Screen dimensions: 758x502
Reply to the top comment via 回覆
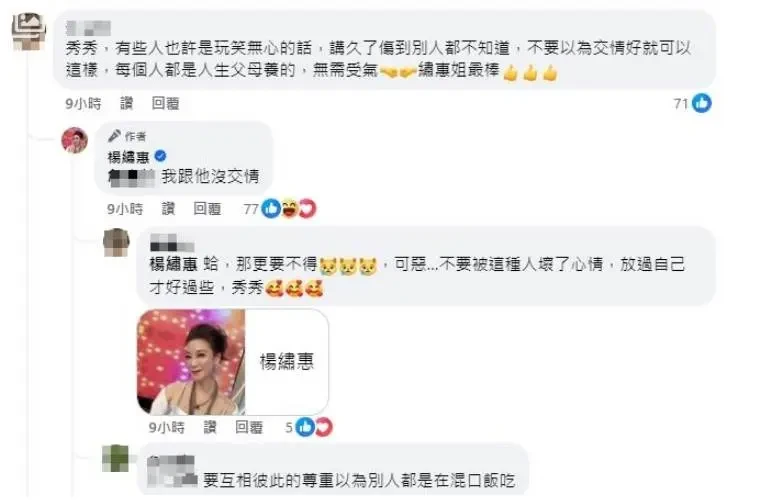(x=165, y=103)
